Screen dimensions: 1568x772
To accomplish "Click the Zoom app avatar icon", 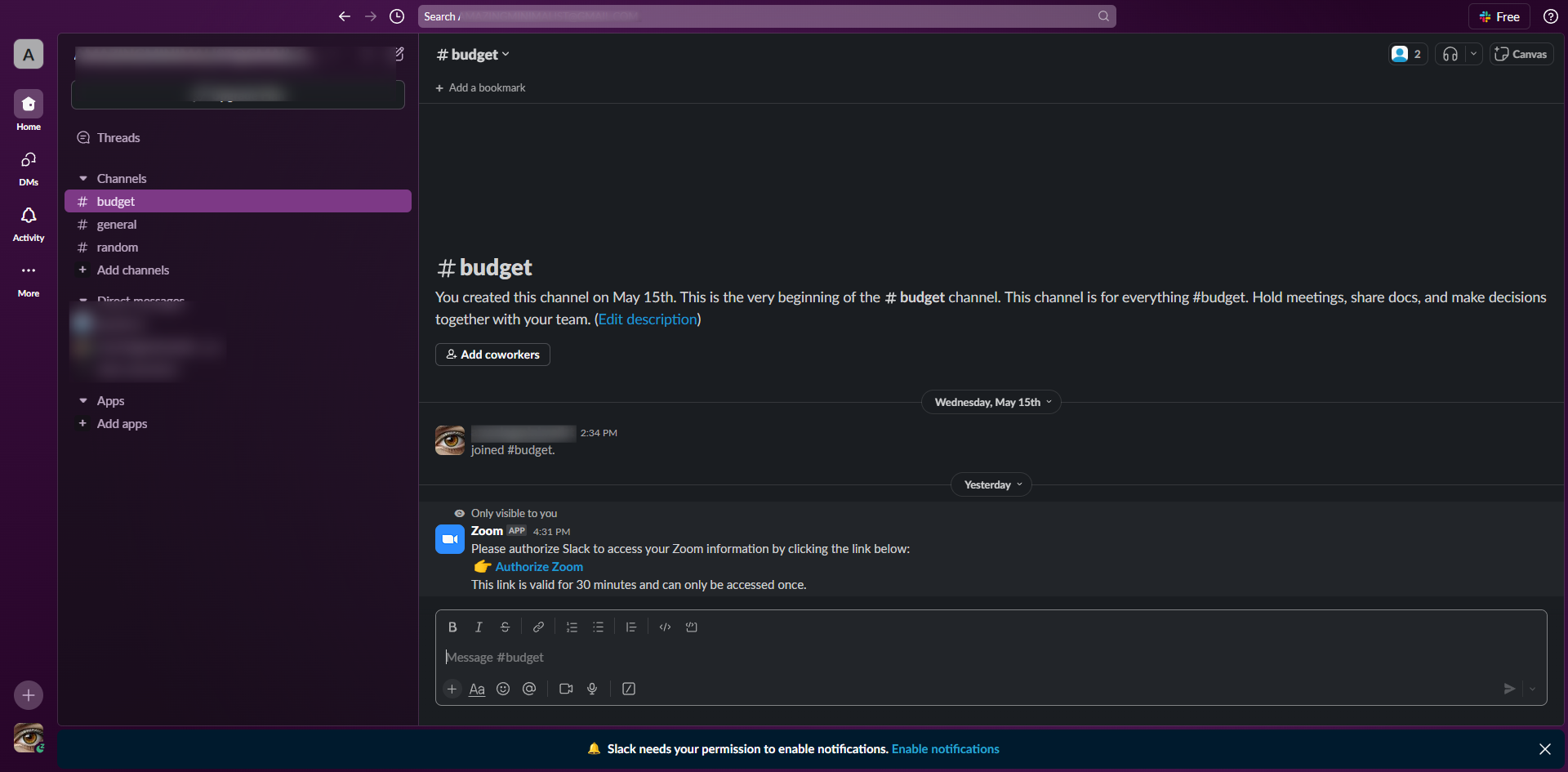I will (x=450, y=539).
